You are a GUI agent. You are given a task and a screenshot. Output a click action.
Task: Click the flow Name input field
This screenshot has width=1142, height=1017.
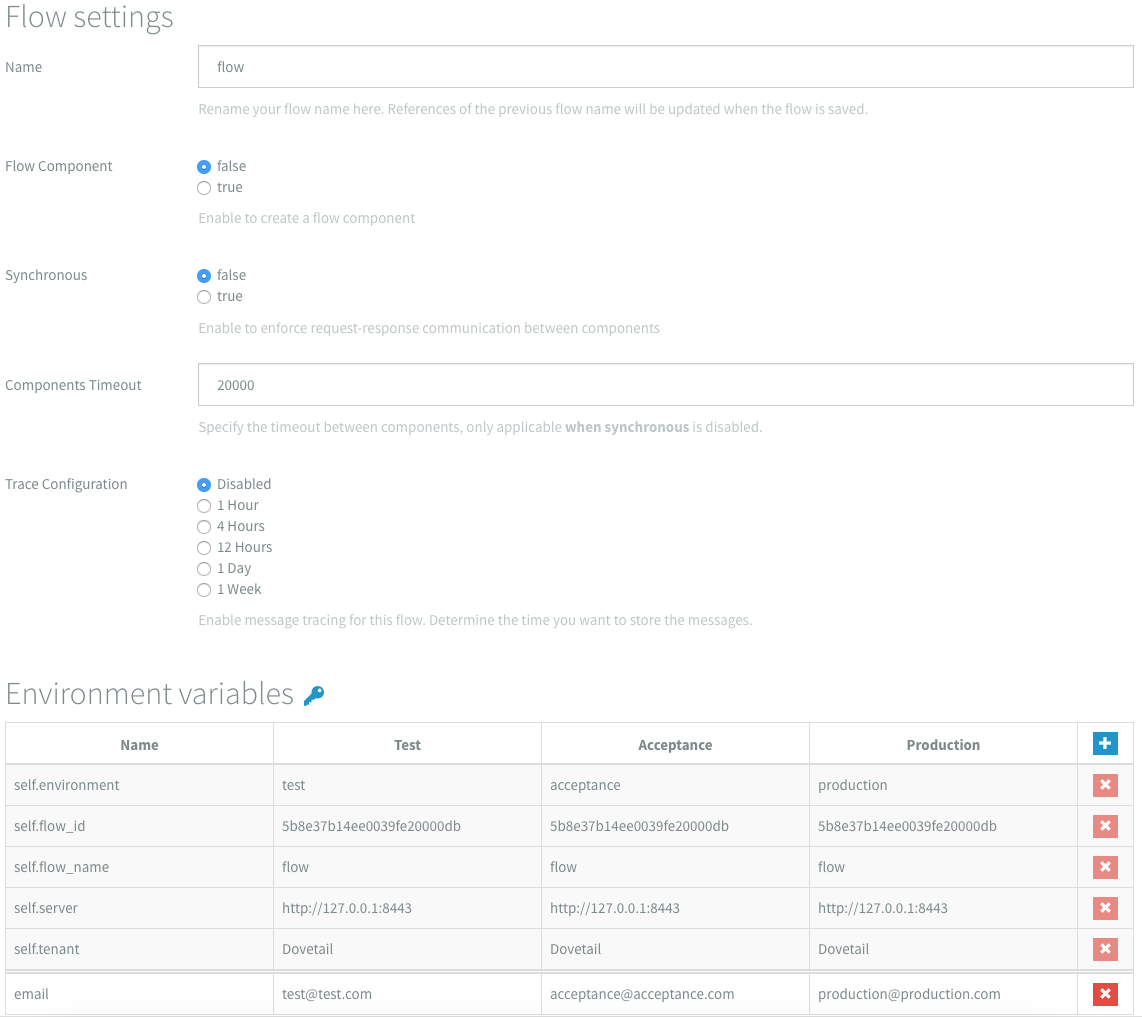[x=665, y=67]
